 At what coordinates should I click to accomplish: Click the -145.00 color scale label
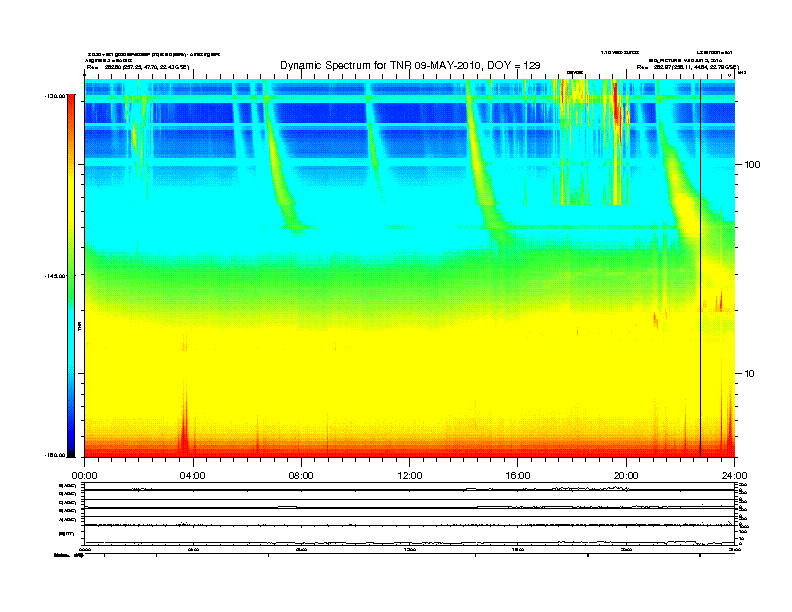[x=55, y=276]
